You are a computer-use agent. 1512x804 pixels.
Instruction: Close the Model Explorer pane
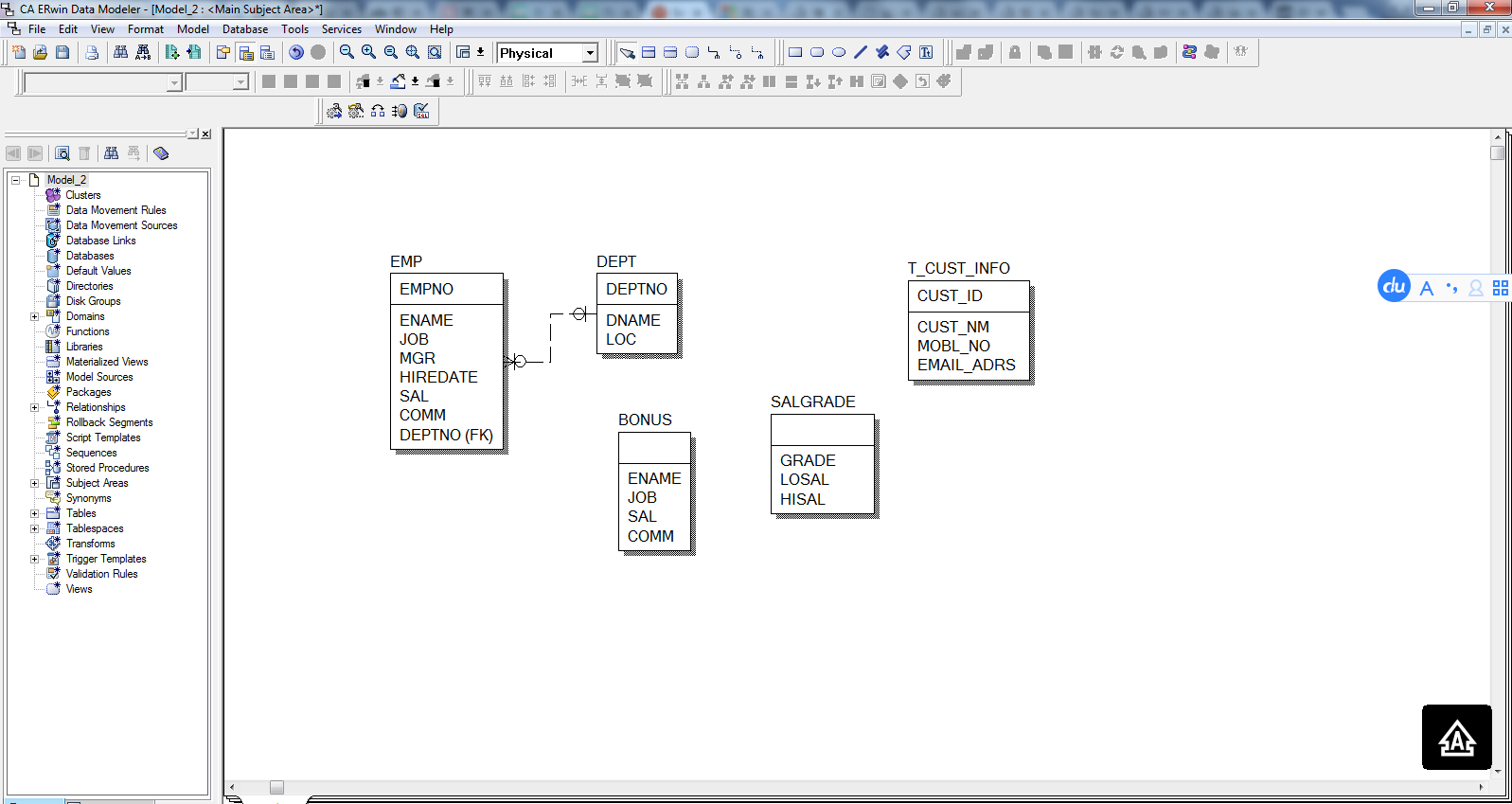point(205,134)
